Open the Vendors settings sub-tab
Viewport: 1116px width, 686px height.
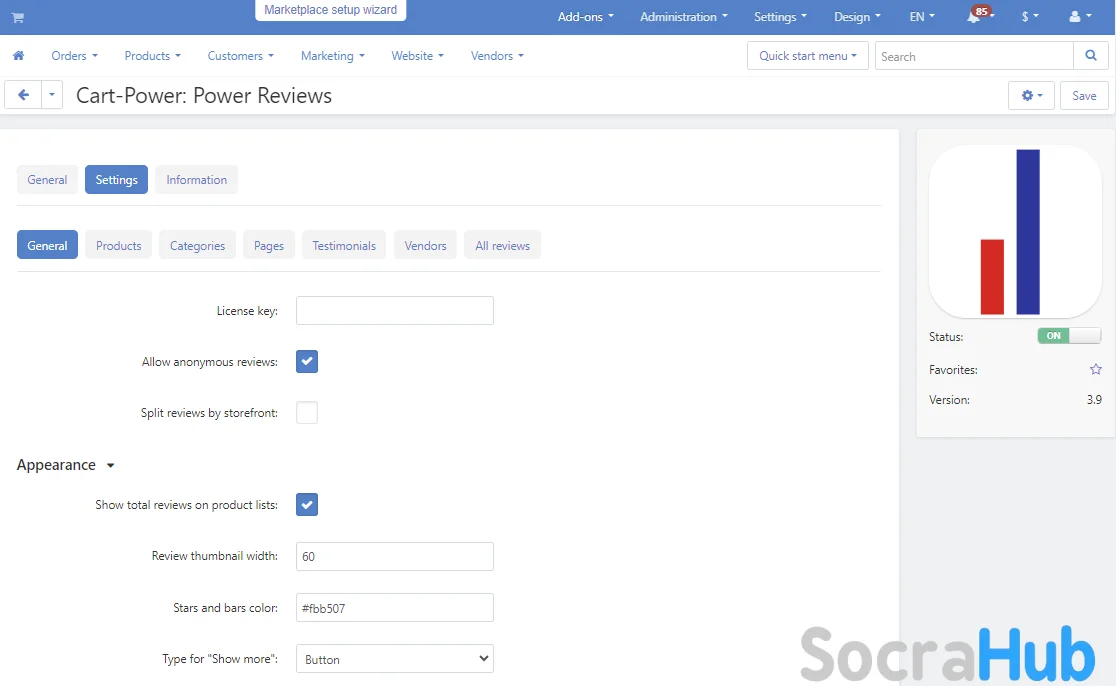425,245
